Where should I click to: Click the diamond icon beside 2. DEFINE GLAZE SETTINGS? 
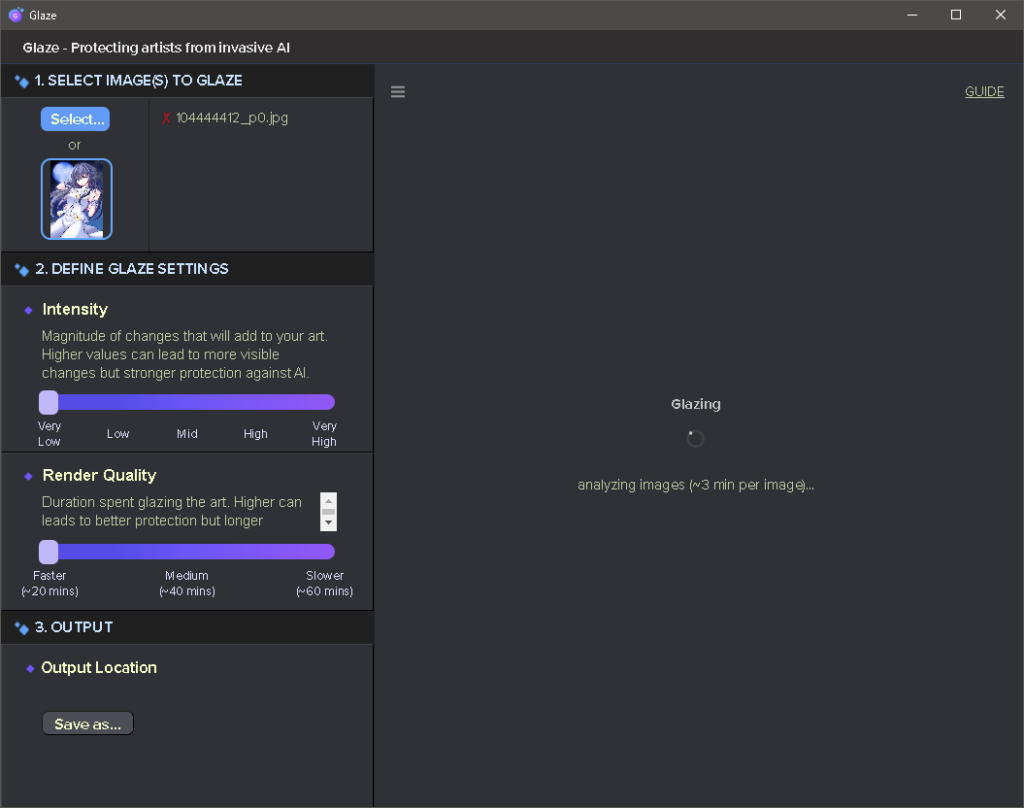22,269
